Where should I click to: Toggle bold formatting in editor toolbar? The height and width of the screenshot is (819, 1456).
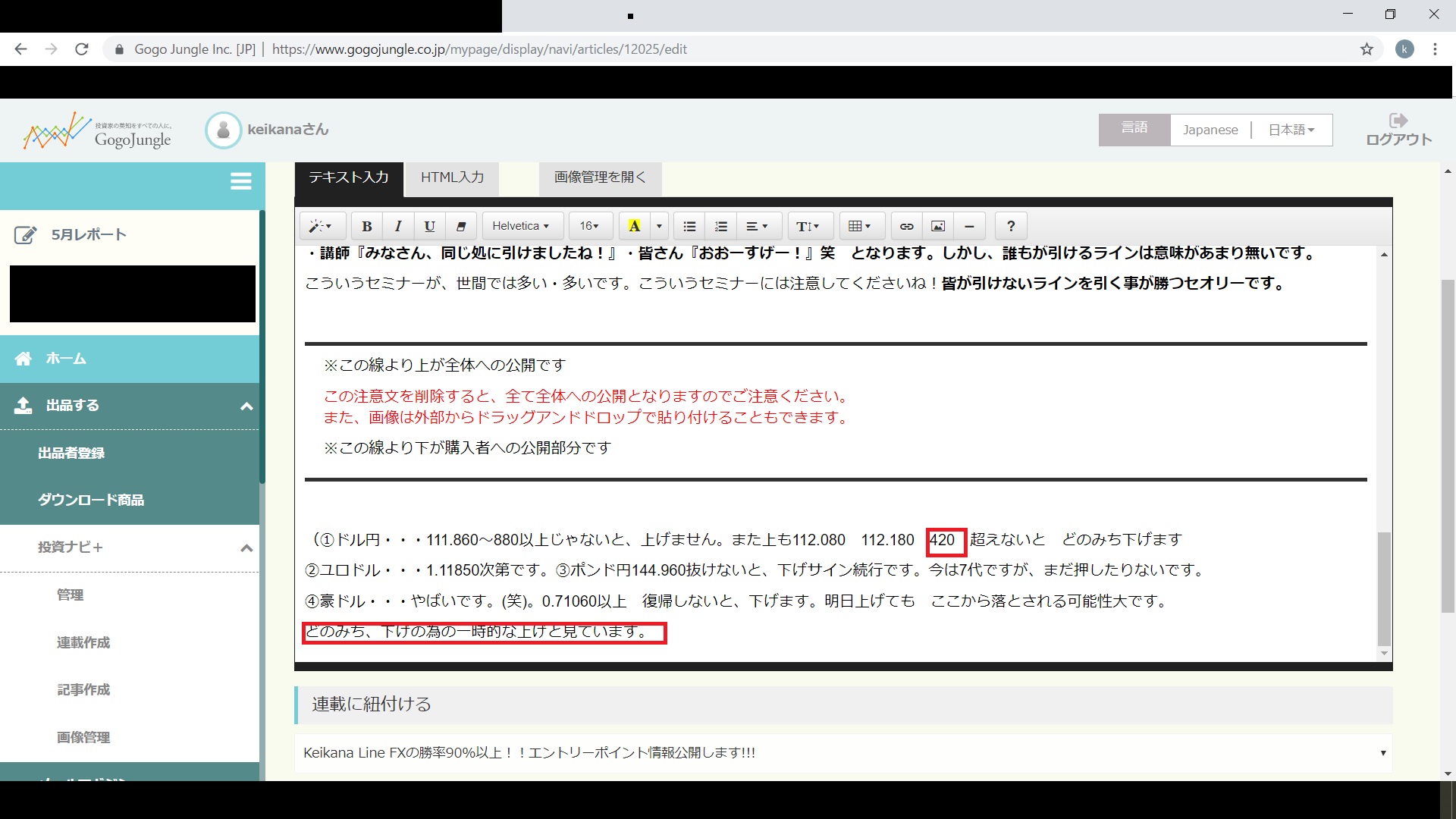point(366,226)
